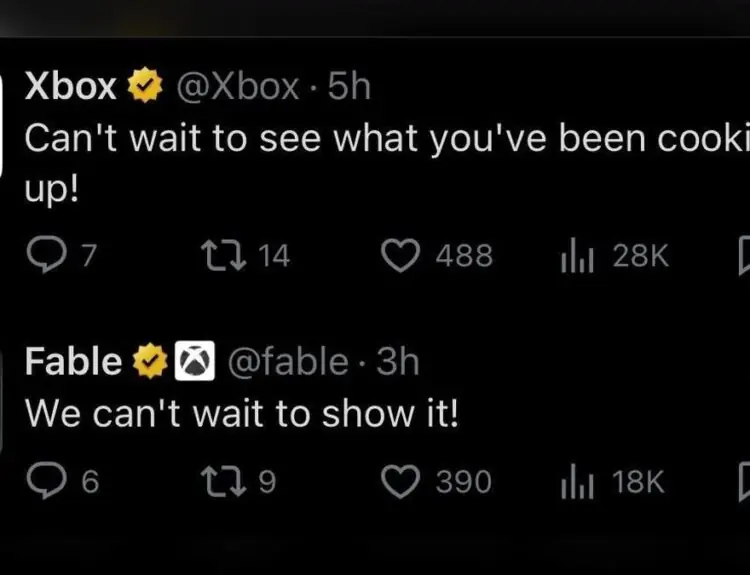The image size is (750, 575).
Task: Open the Fable tweet's 3h timestamp
Action: 398,361
